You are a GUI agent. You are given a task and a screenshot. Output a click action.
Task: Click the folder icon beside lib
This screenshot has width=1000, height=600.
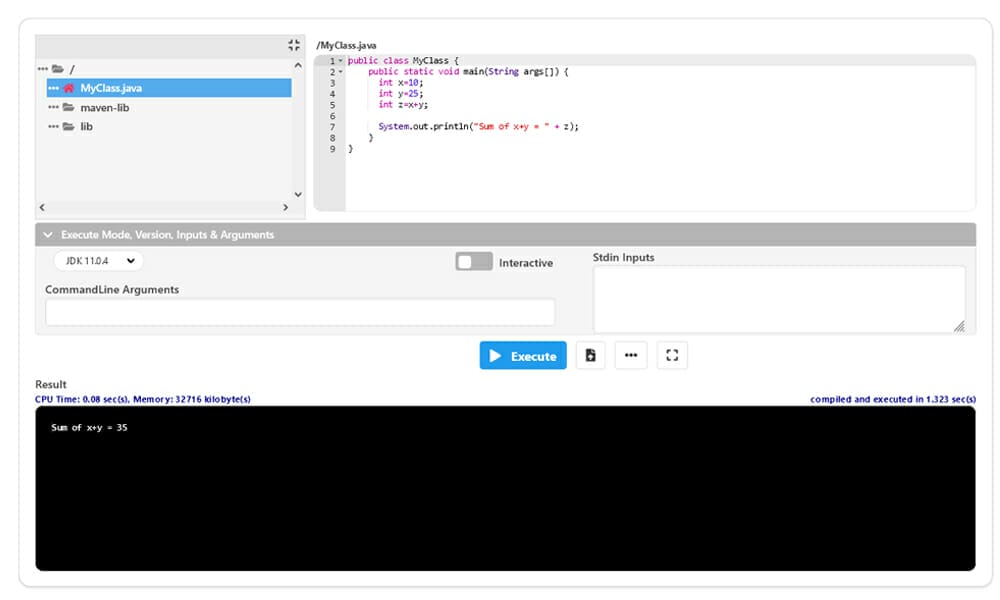pos(70,126)
